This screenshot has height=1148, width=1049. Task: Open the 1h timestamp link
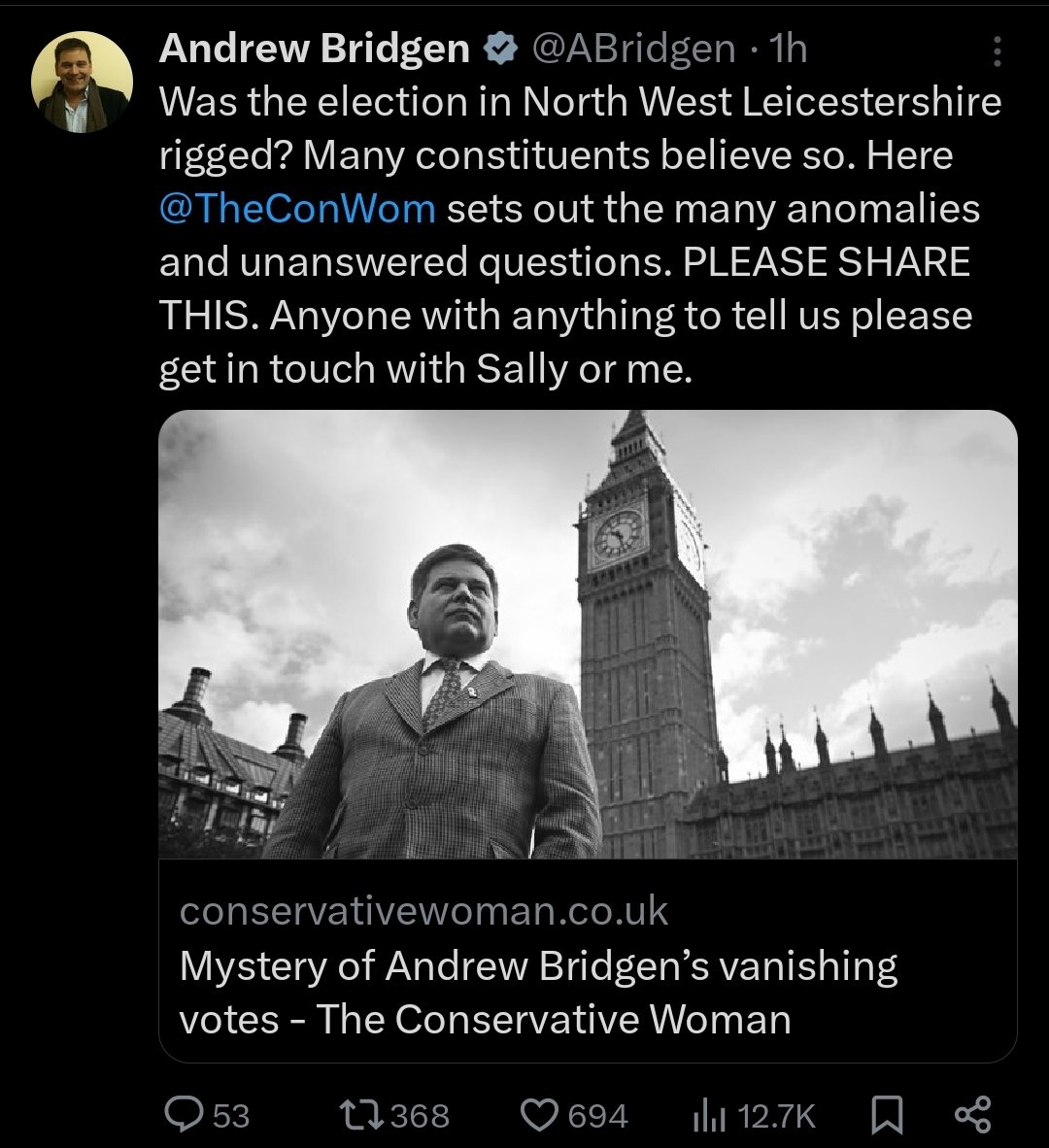[x=789, y=50]
